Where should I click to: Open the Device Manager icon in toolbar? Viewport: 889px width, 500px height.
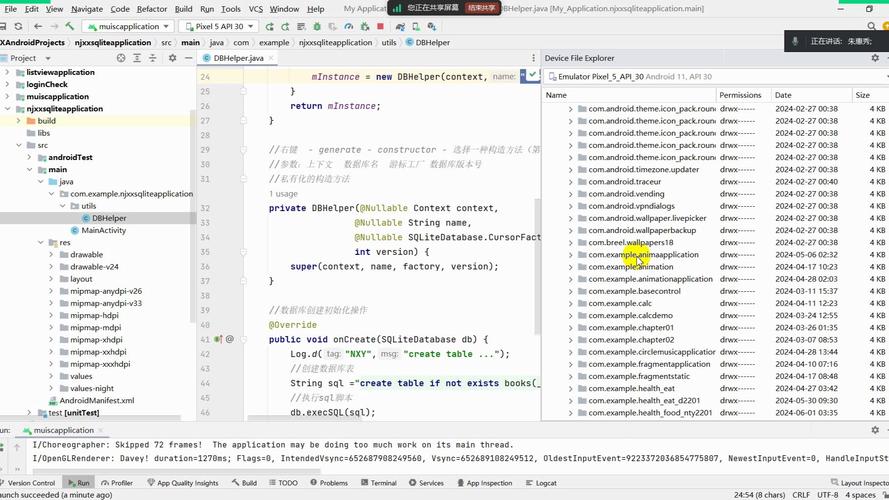[x=416, y=26]
